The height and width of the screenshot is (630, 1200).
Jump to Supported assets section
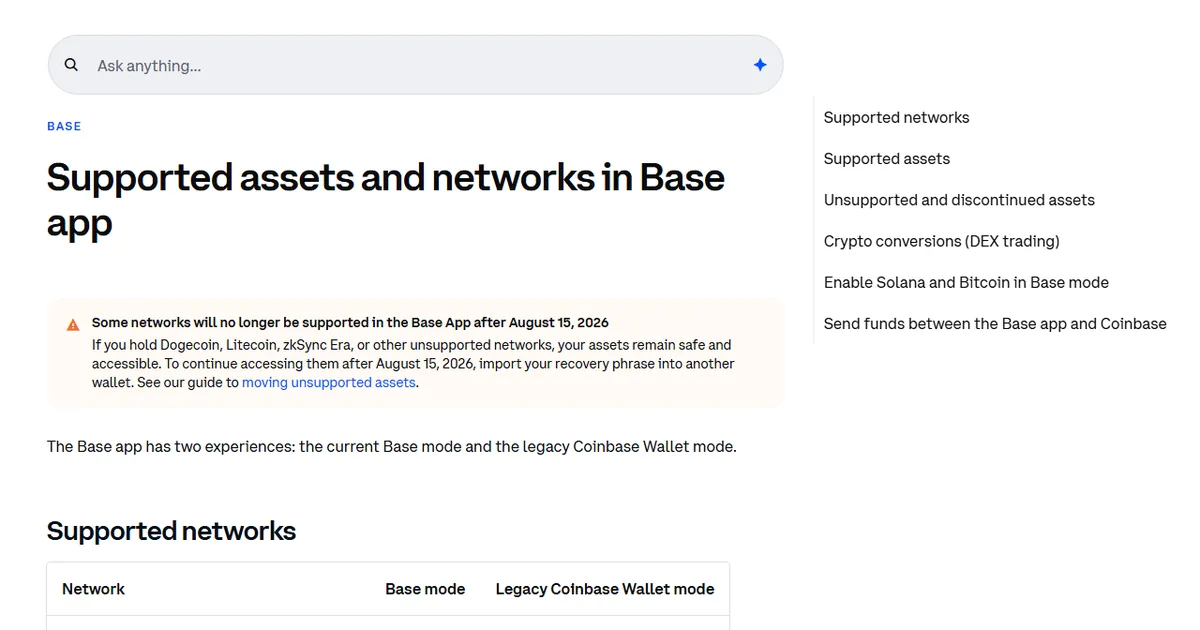coord(886,159)
